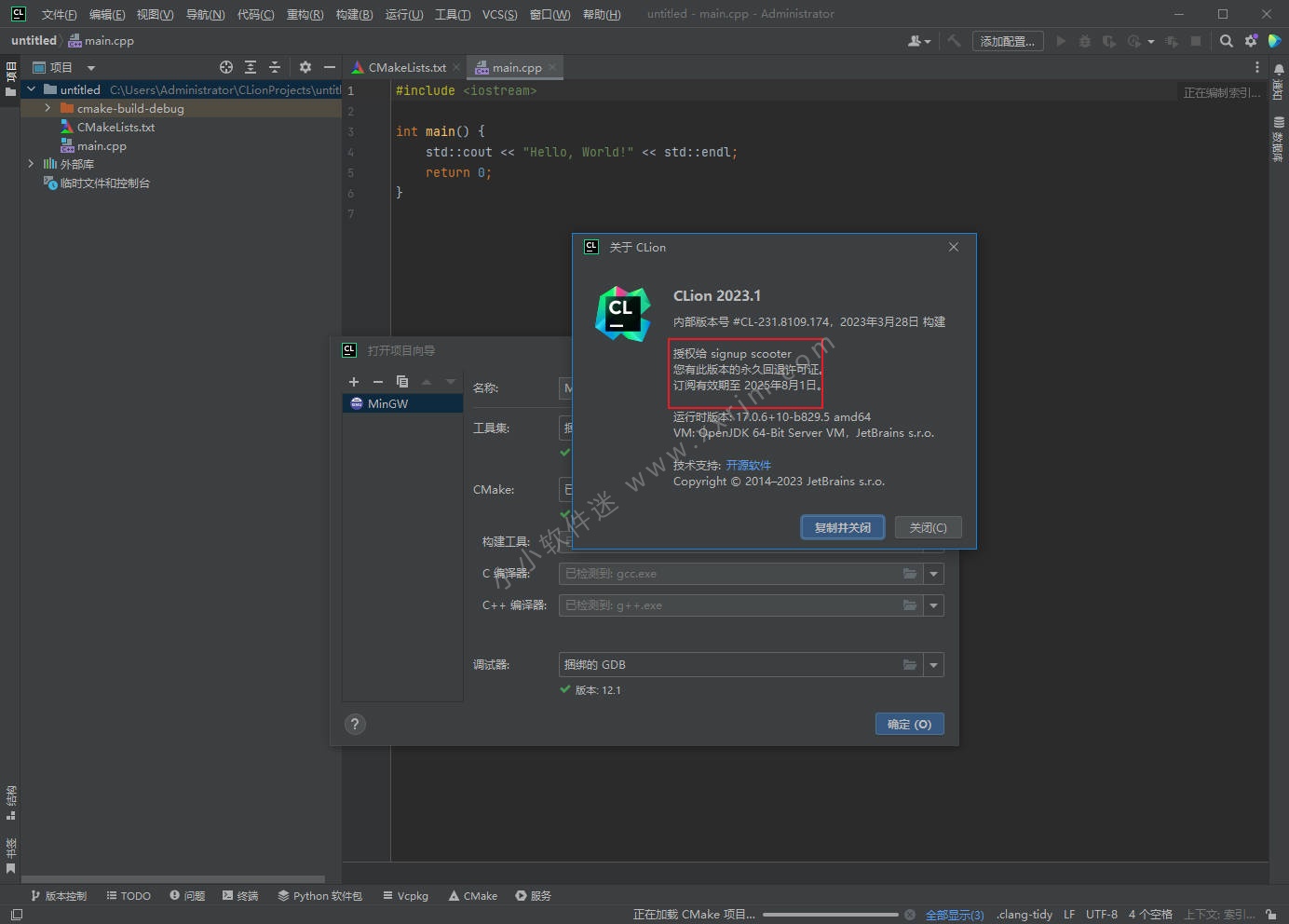Open the C 编译器 dropdown arrow
The height and width of the screenshot is (924, 1289).
[933, 574]
